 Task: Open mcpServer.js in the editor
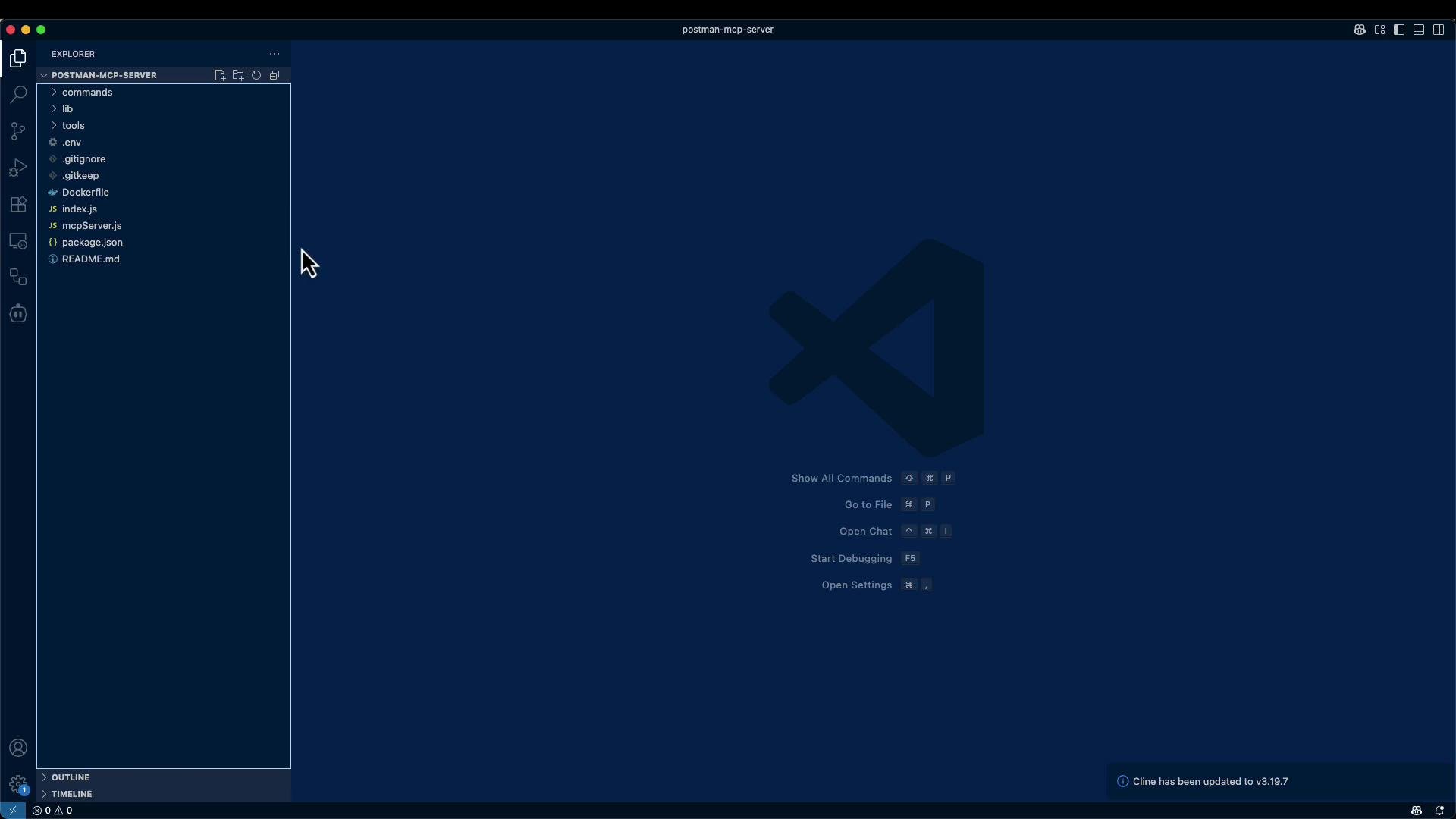(164, 226)
